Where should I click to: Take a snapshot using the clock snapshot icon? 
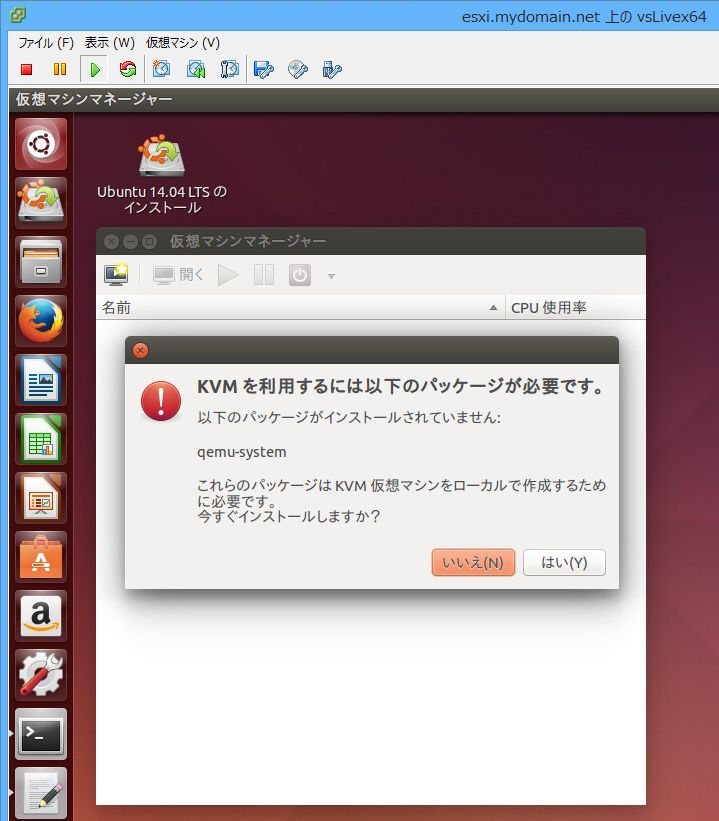click(161, 69)
